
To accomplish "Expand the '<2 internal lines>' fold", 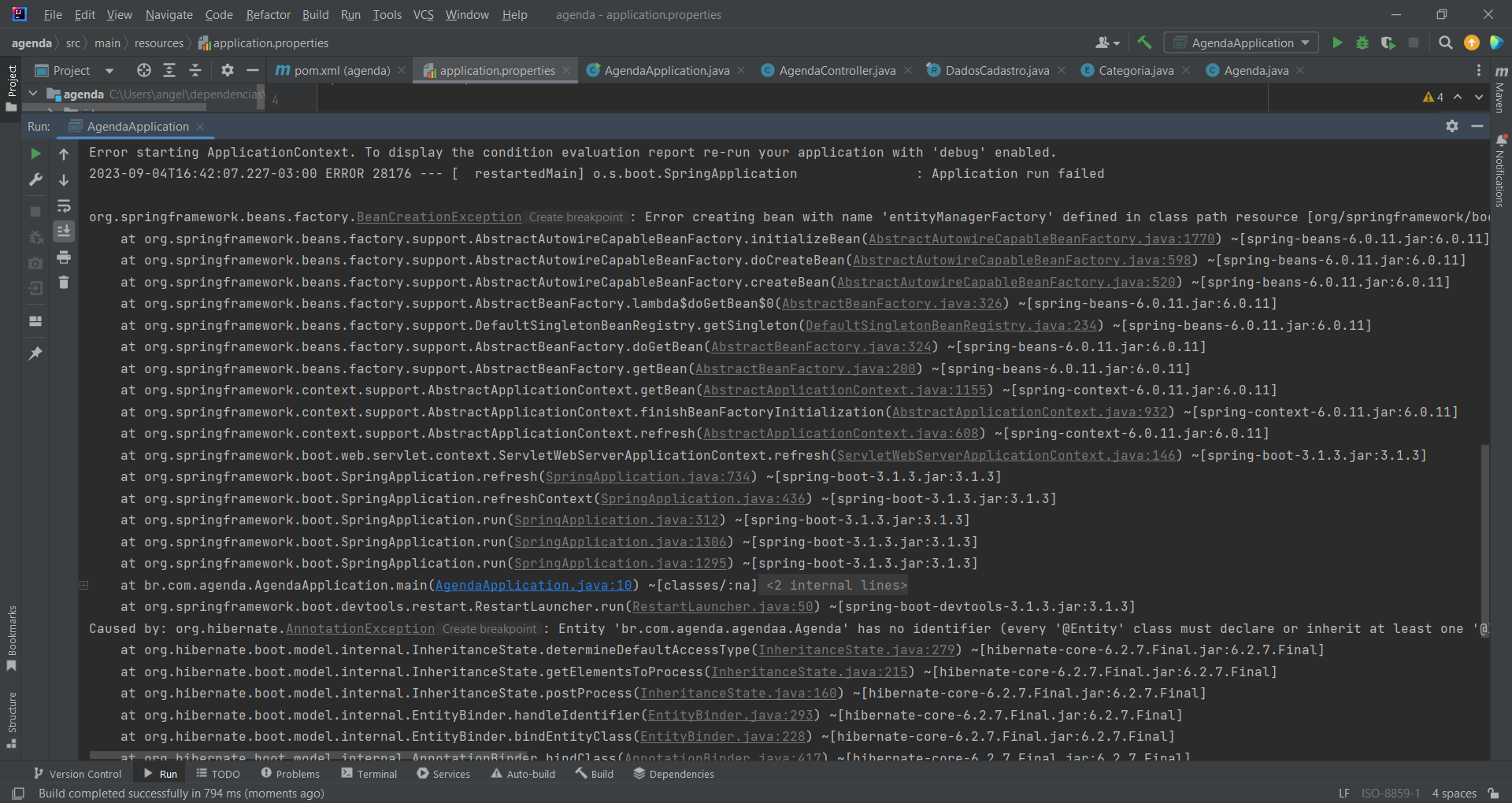I will pyautogui.click(x=836, y=586).
